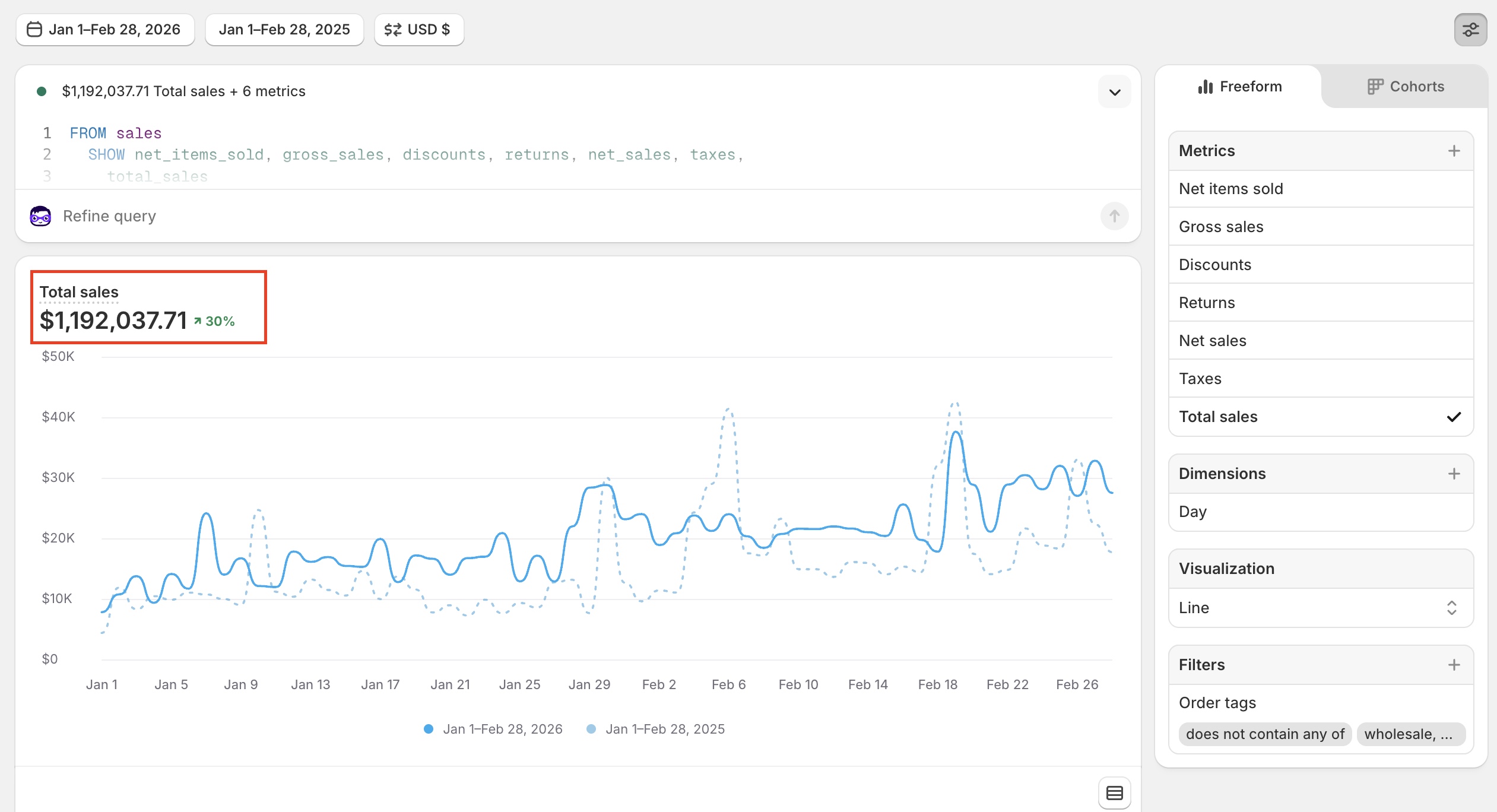The image size is (1497, 812).
Task: Click the submit arrow in Refine query
Action: pos(1114,216)
